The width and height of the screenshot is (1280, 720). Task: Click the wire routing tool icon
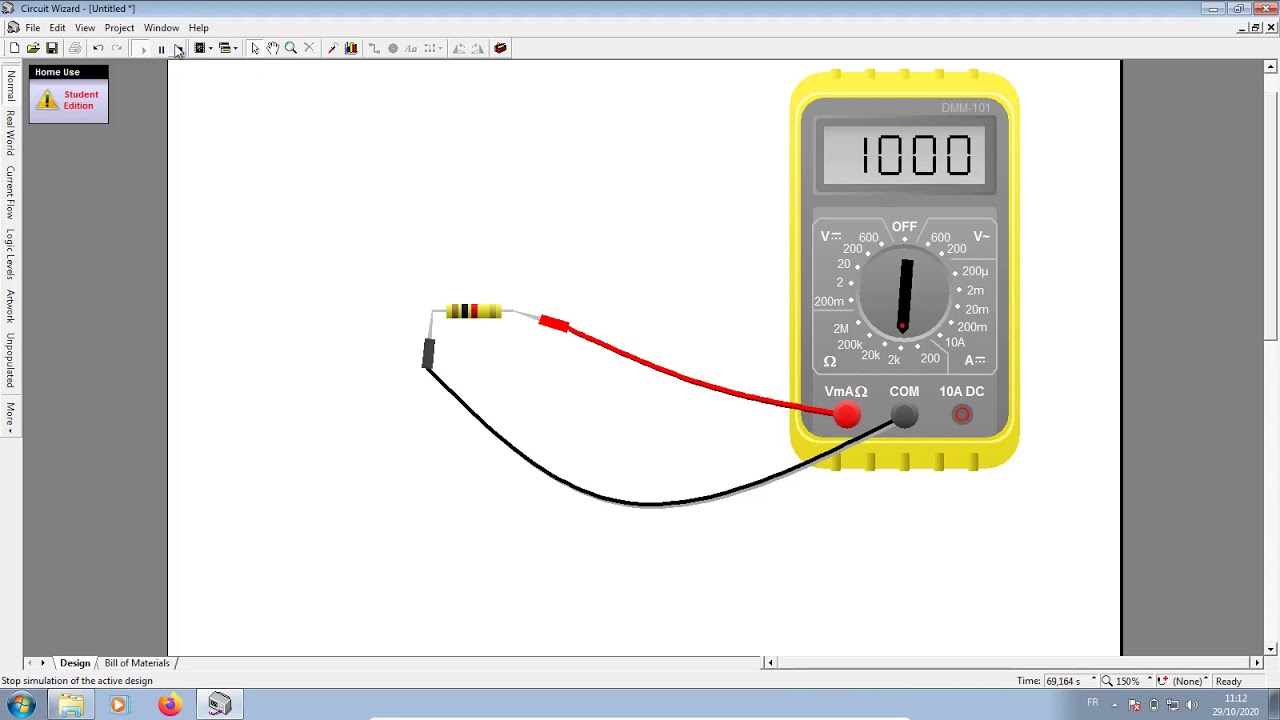[375, 48]
